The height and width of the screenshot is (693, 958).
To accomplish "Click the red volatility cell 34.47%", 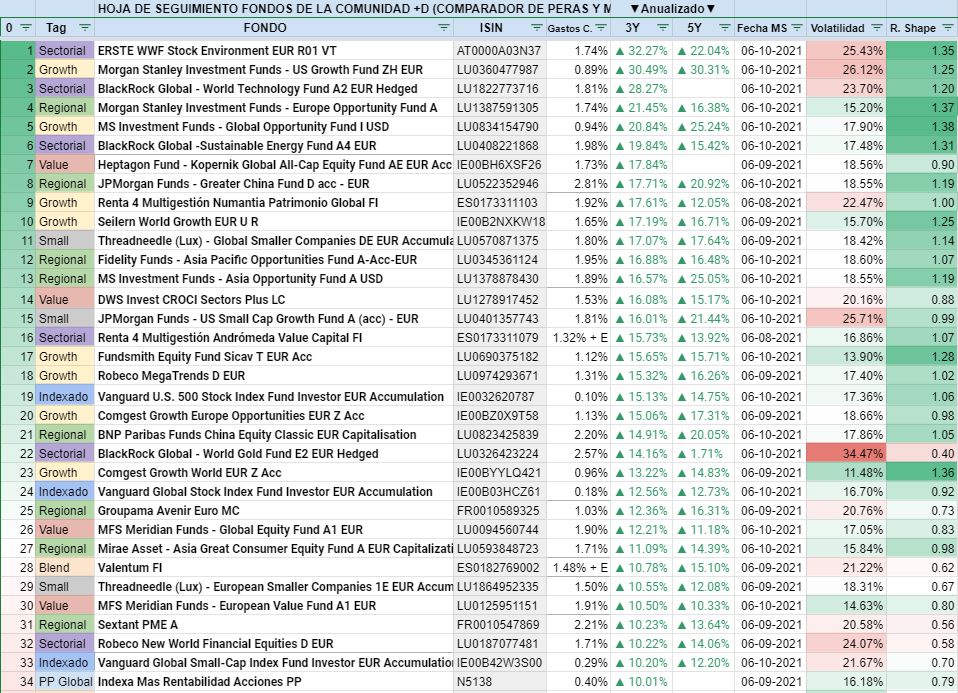I will click(846, 453).
